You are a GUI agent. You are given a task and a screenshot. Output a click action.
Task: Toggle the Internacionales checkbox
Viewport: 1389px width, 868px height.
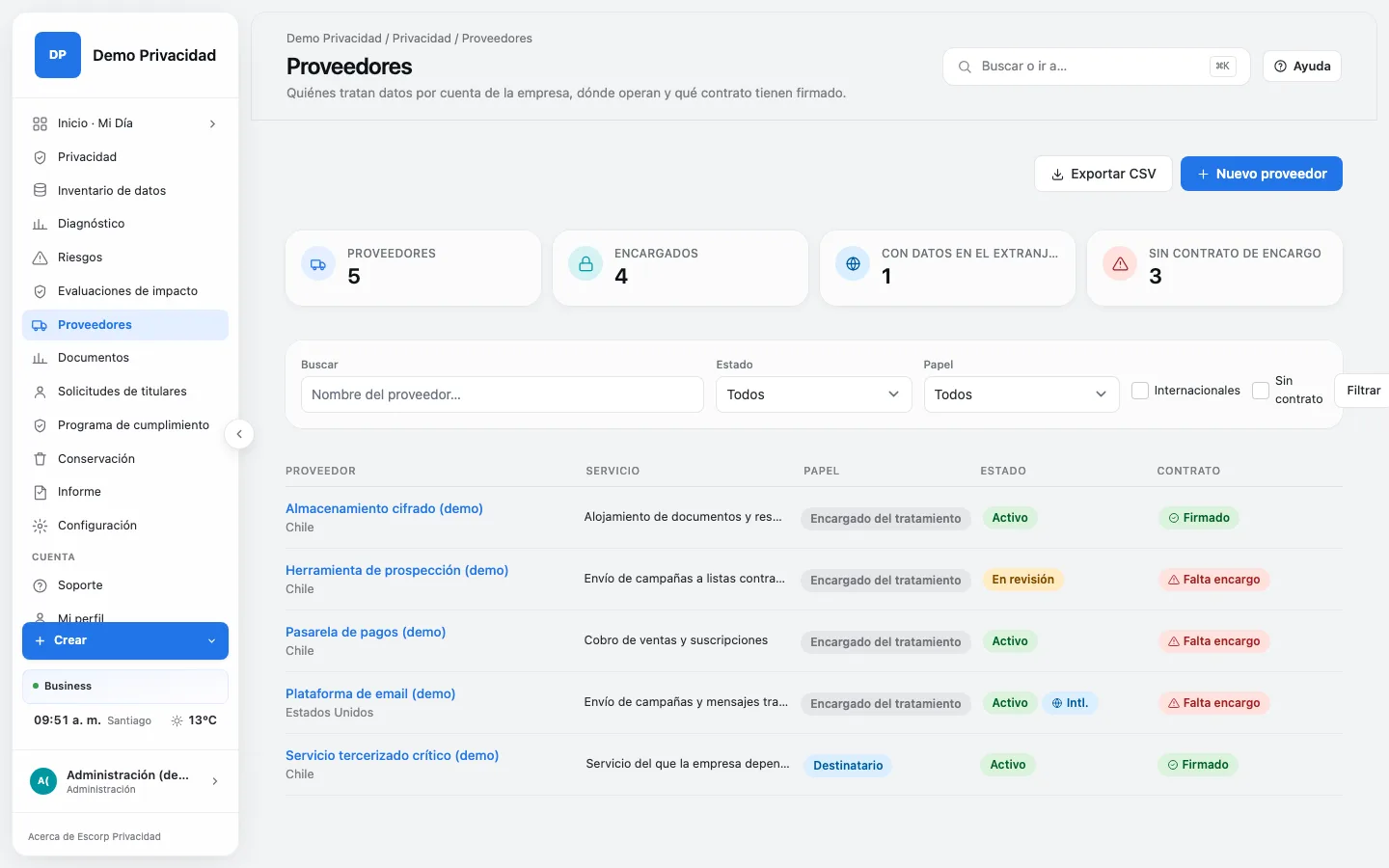click(x=1140, y=391)
